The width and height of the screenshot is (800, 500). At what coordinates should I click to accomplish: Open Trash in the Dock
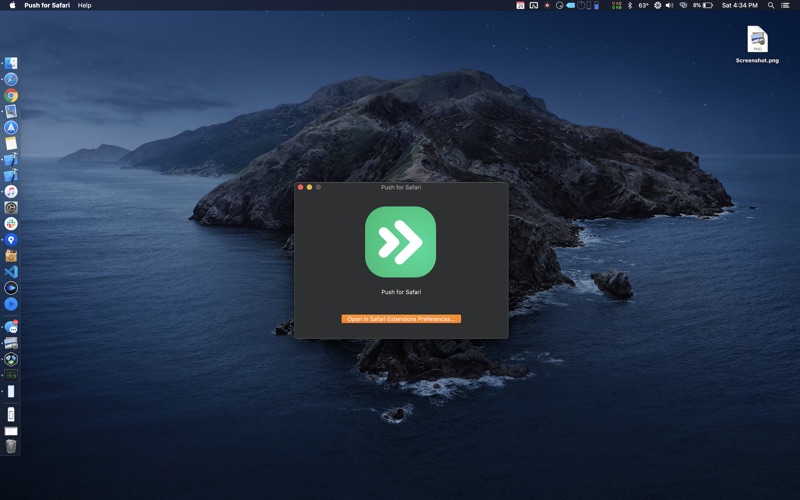(x=11, y=446)
